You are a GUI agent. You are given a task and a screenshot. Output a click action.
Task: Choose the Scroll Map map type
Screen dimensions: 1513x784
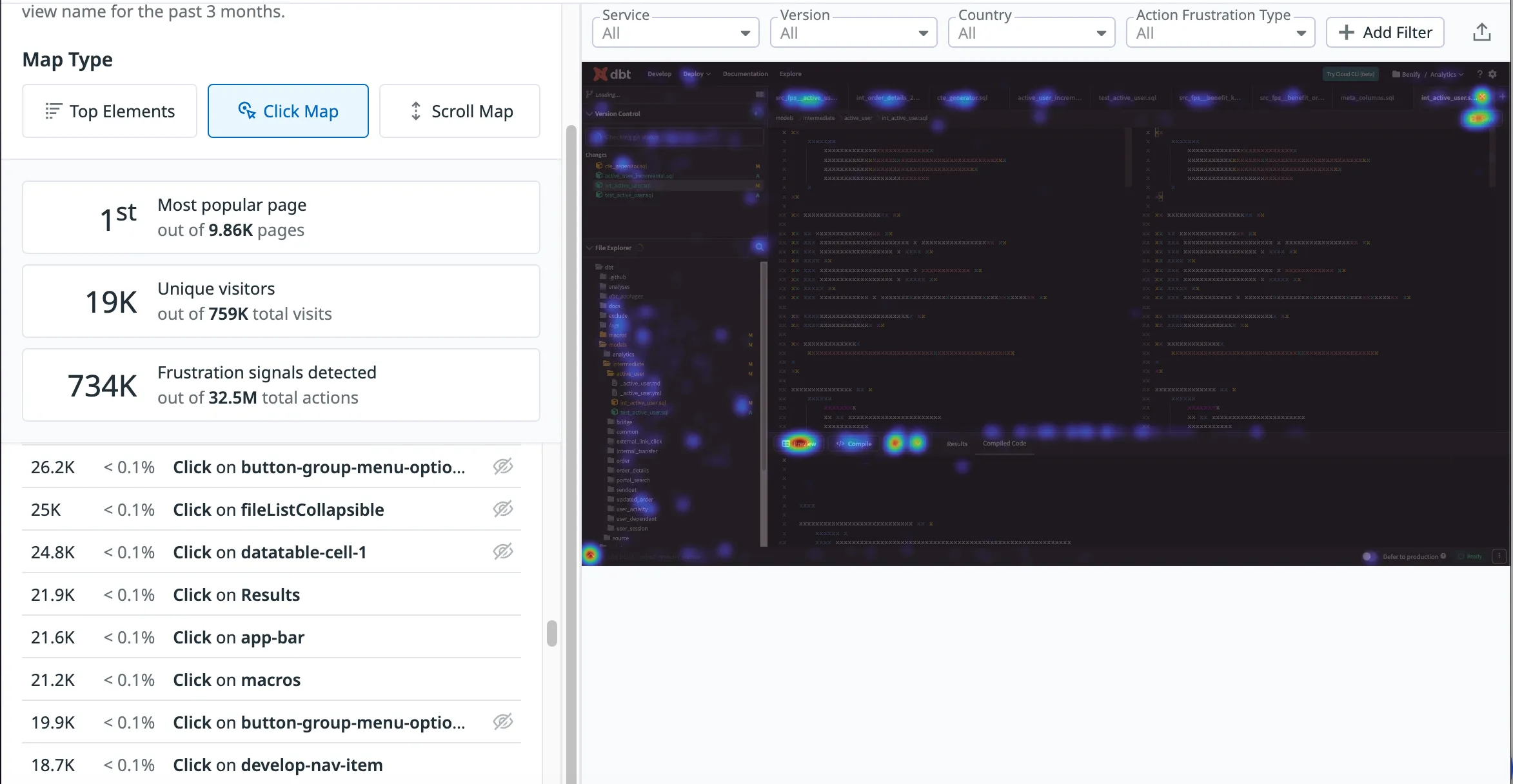pos(460,111)
